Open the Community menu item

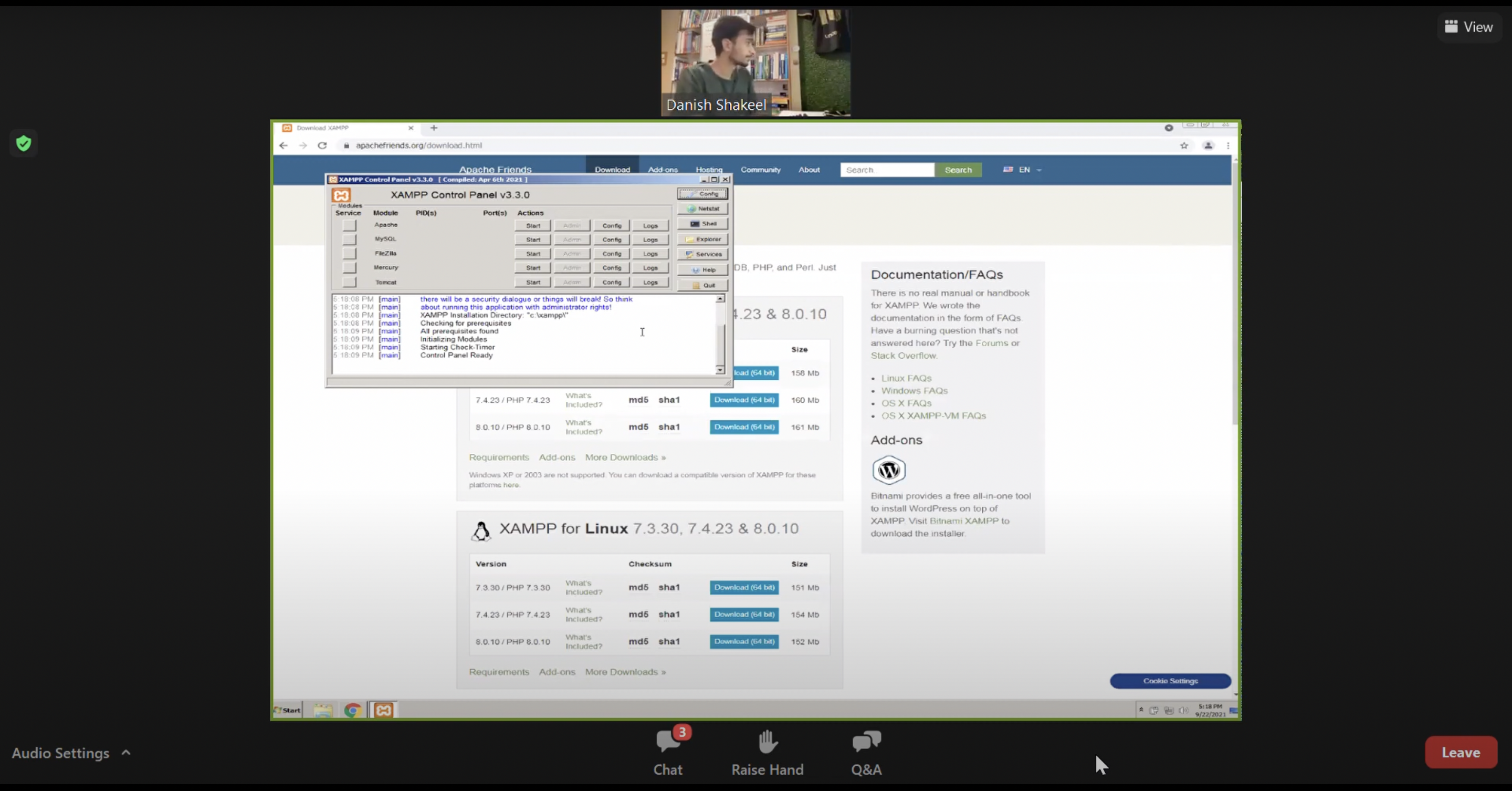coord(760,170)
